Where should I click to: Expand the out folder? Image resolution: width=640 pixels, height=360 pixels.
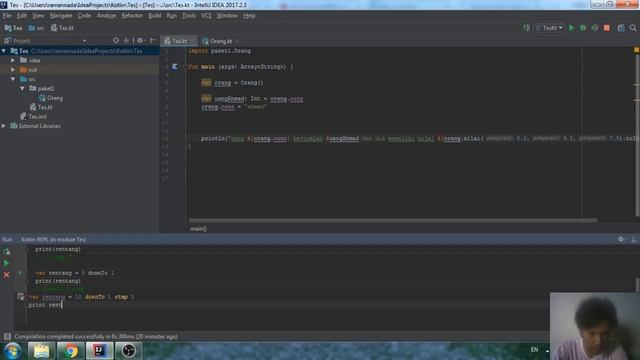pyautogui.click(x=13, y=70)
